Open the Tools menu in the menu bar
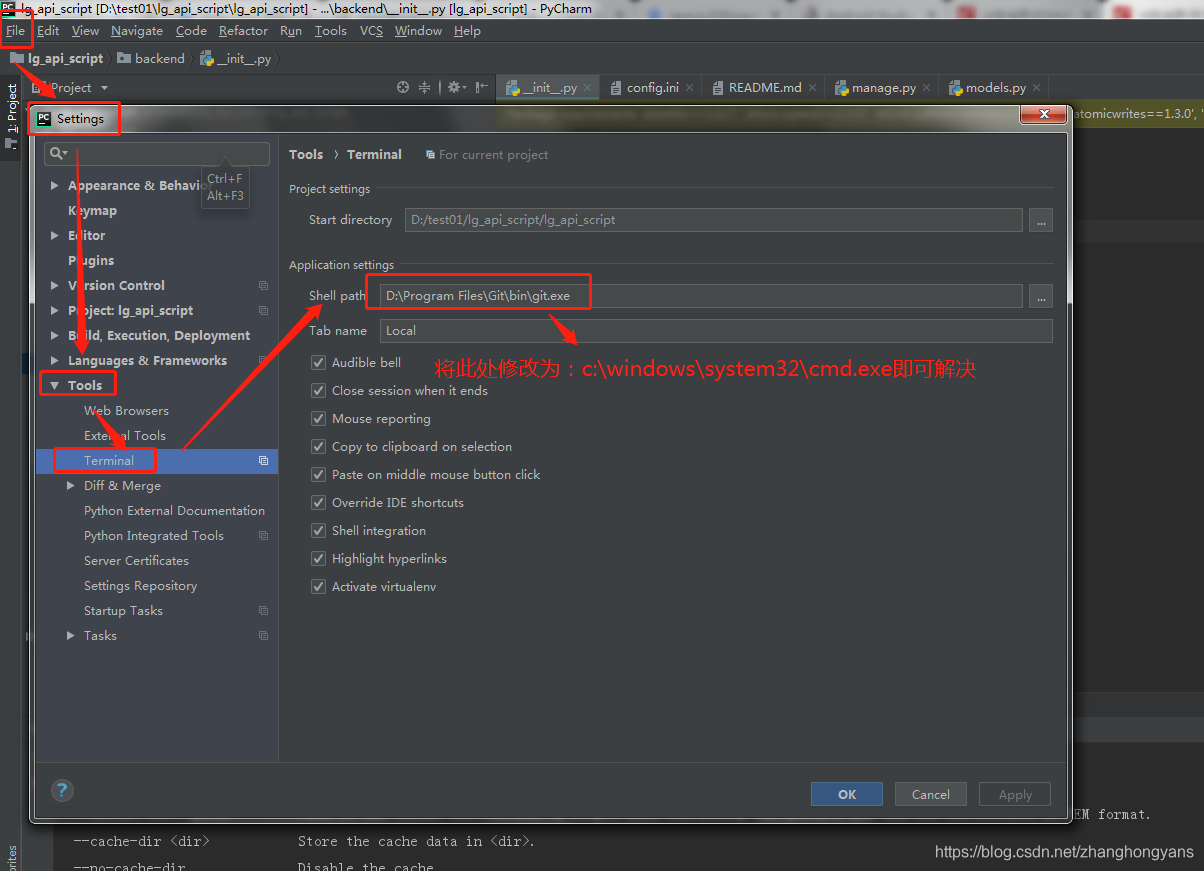1204x871 pixels. [331, 31]
